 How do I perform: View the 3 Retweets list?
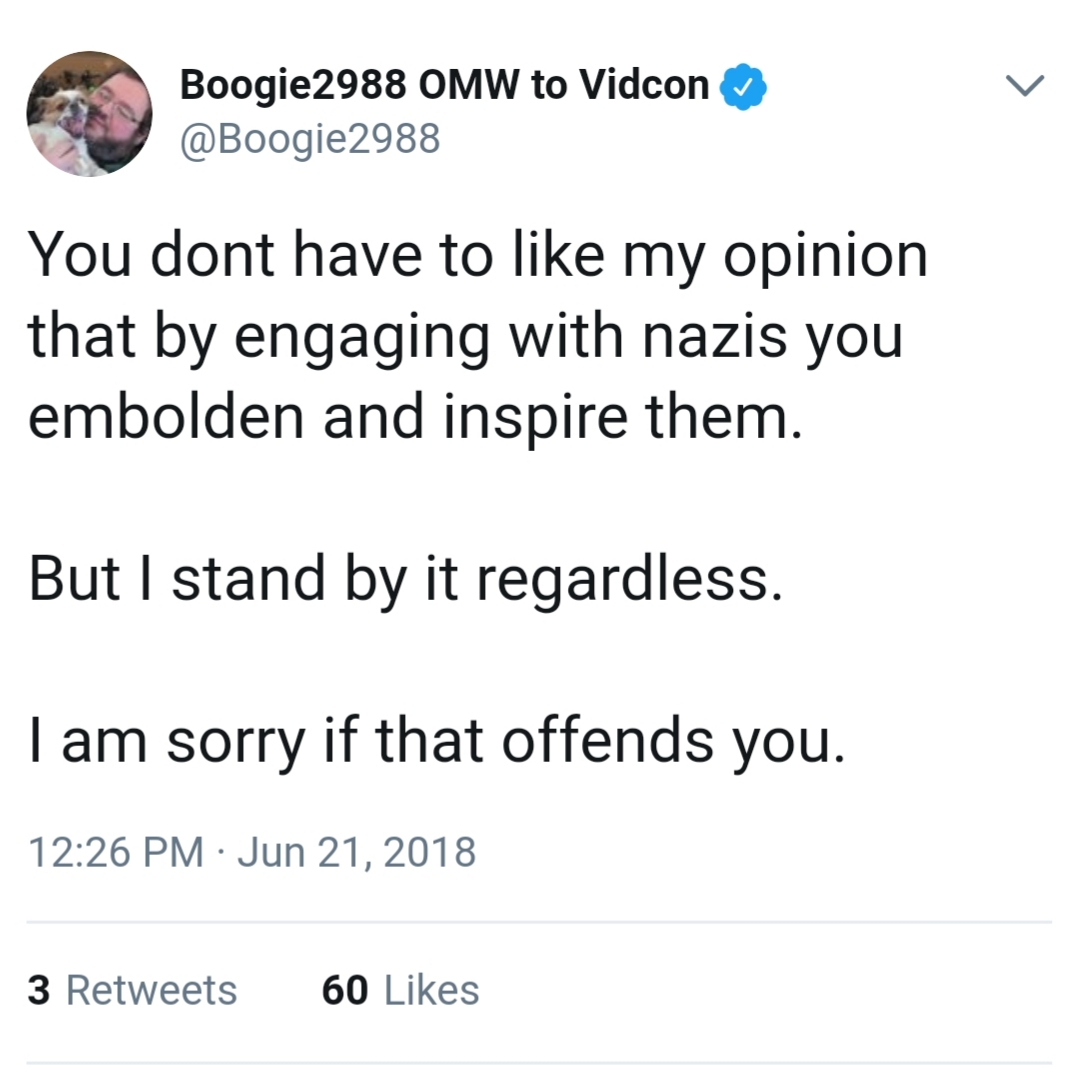pos(132,990)
